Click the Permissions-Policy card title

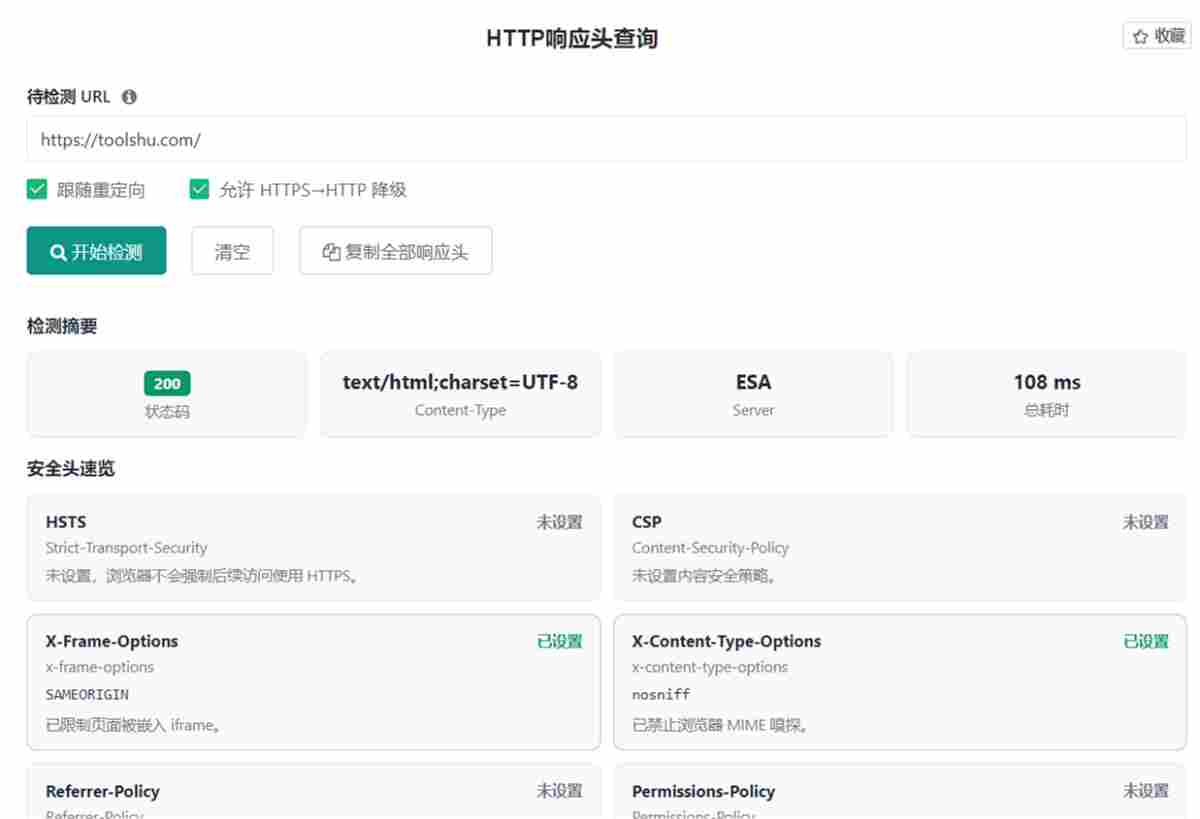704,791
